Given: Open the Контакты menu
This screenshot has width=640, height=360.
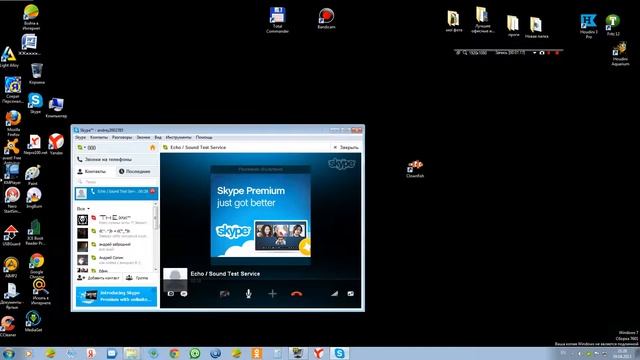Looking at the screenshot, I should [99, 138].
